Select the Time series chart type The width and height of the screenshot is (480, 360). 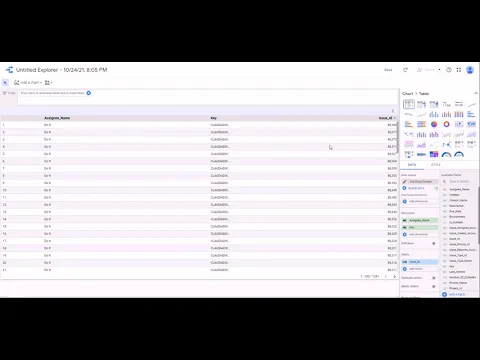pyautogui.click(x=472, y=104)
